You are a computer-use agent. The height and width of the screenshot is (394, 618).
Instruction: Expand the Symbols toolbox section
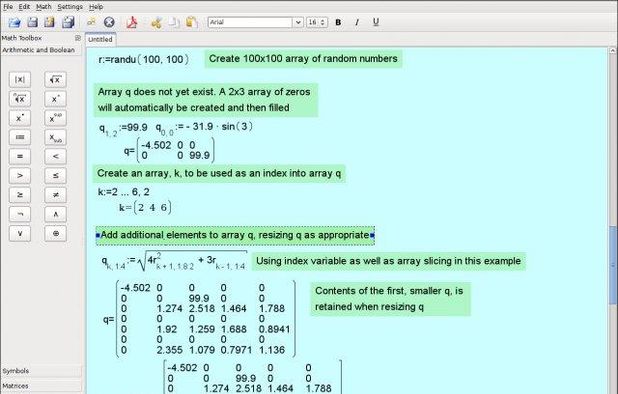point(41,371)
